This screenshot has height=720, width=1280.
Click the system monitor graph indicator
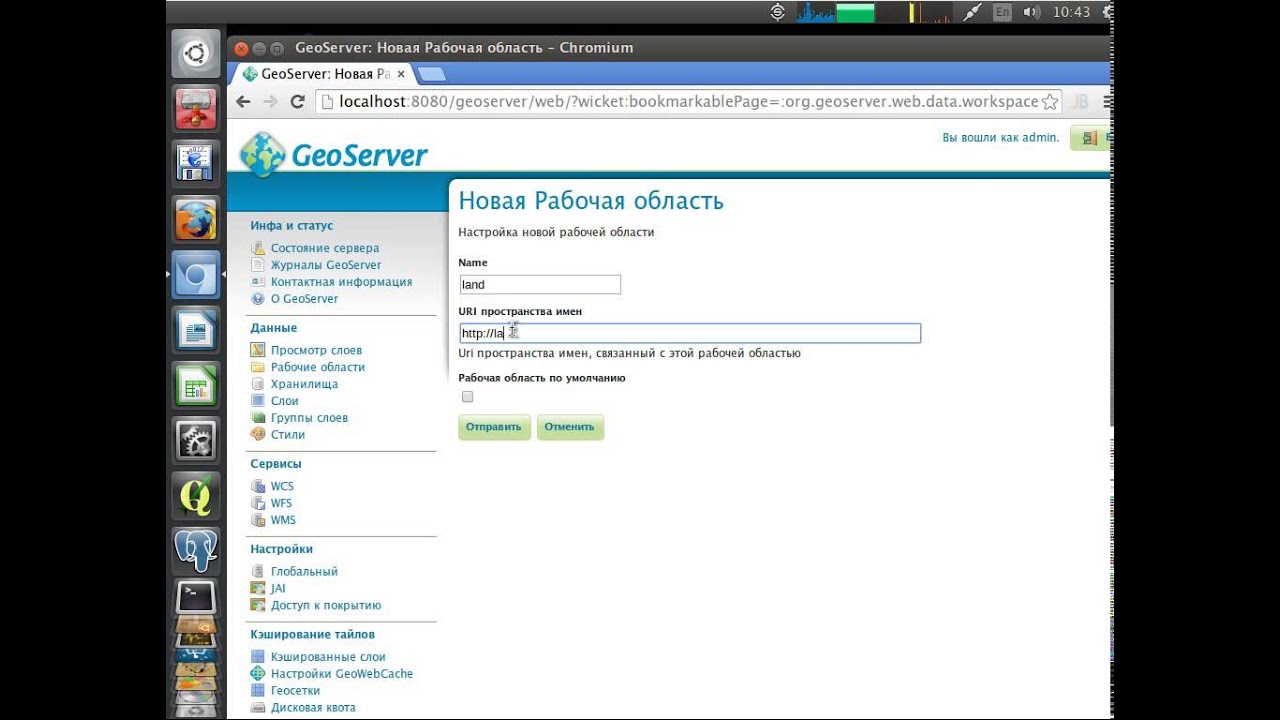click(x=875, y=12)
